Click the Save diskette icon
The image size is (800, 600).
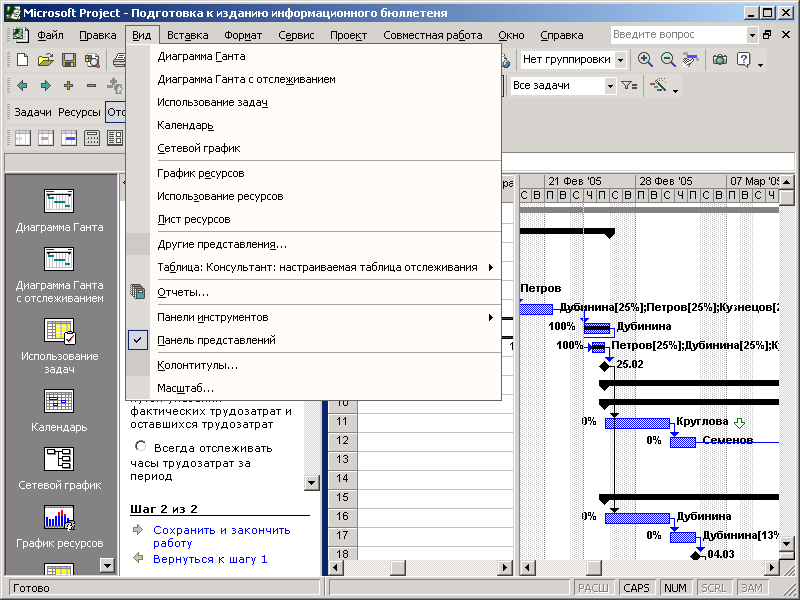[x=69, y=60]
